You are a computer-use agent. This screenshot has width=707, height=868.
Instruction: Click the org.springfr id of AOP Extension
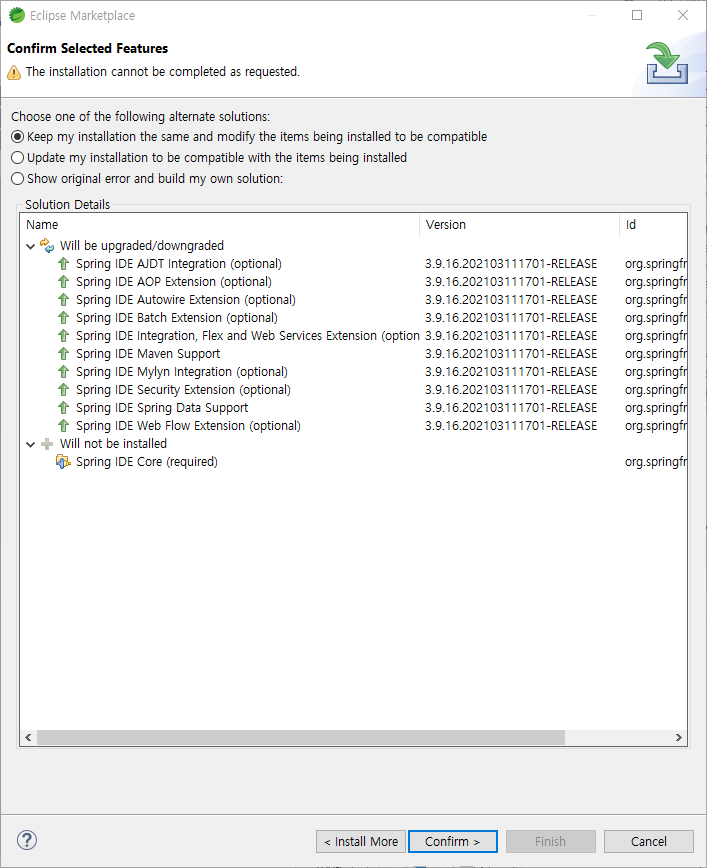[x=656, y=282]
